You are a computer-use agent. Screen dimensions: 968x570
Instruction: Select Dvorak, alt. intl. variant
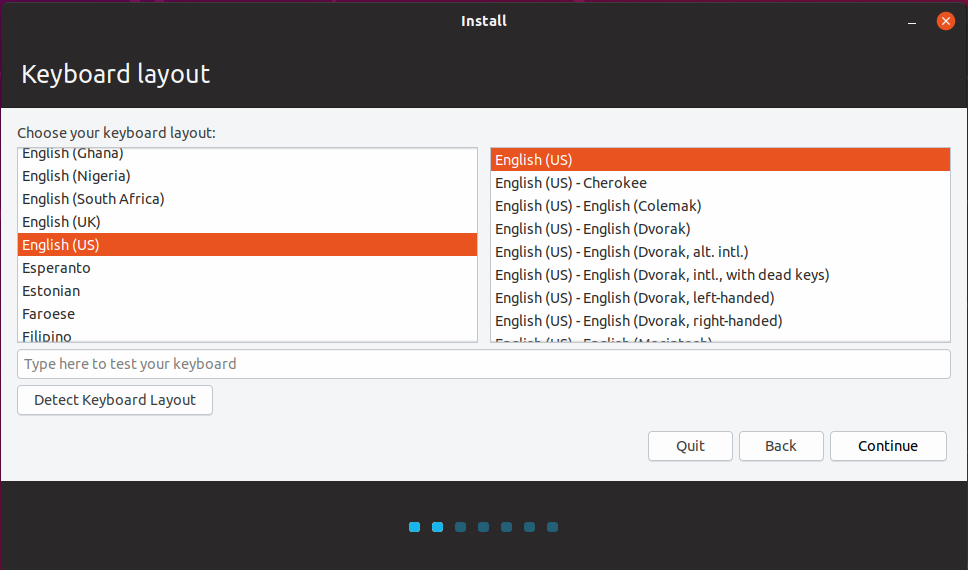click(x=621, y=252)
